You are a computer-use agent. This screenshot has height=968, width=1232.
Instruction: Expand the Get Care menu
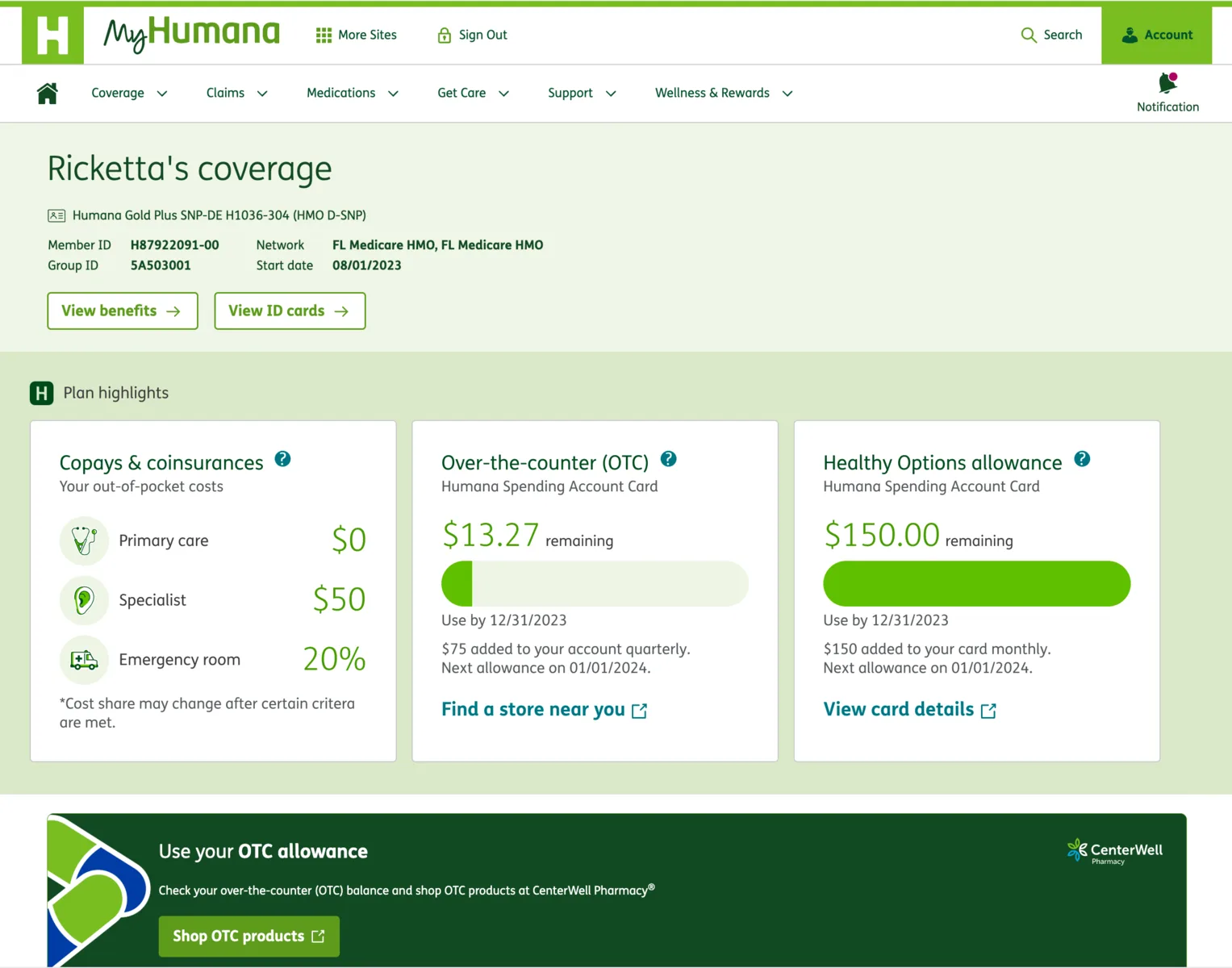click(x=473, y=94)
